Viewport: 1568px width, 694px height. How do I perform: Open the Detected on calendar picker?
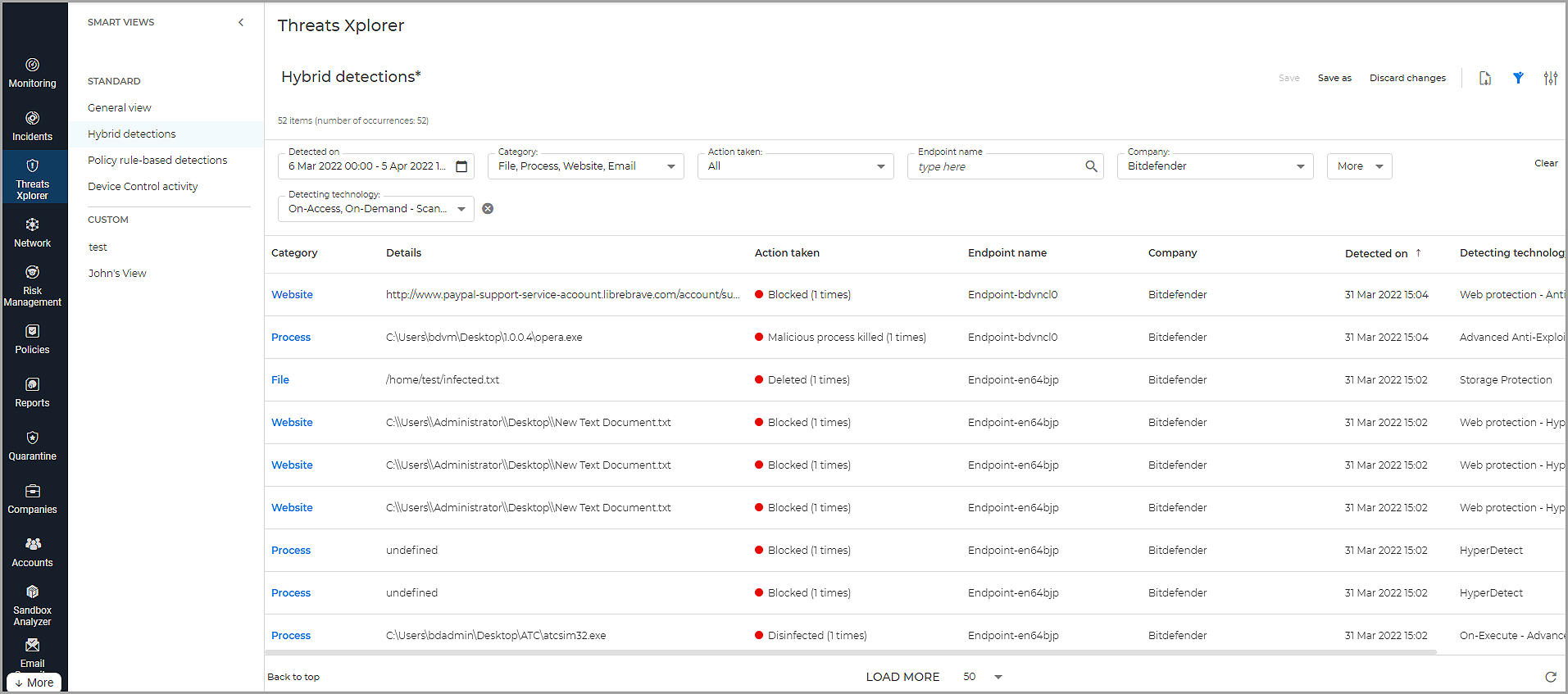coord(461,166)
